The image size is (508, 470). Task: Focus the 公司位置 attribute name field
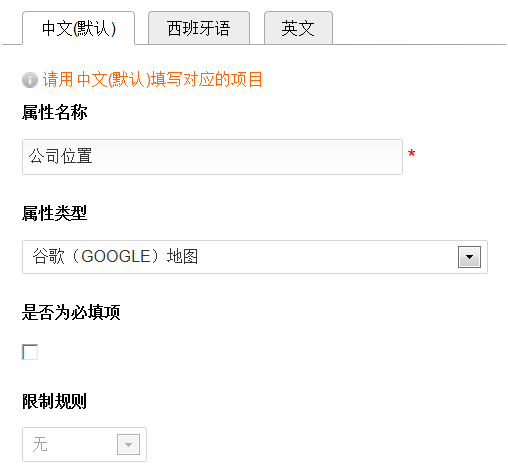[212, 157]
